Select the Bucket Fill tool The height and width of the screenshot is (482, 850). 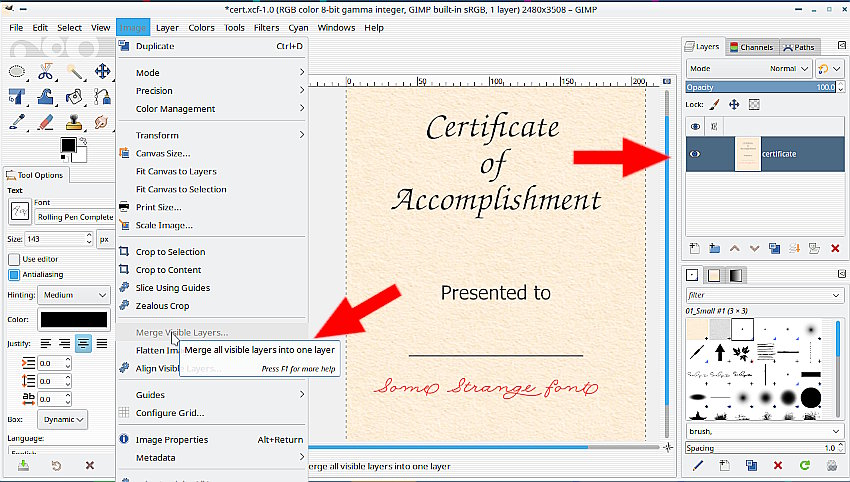point(74,97)
